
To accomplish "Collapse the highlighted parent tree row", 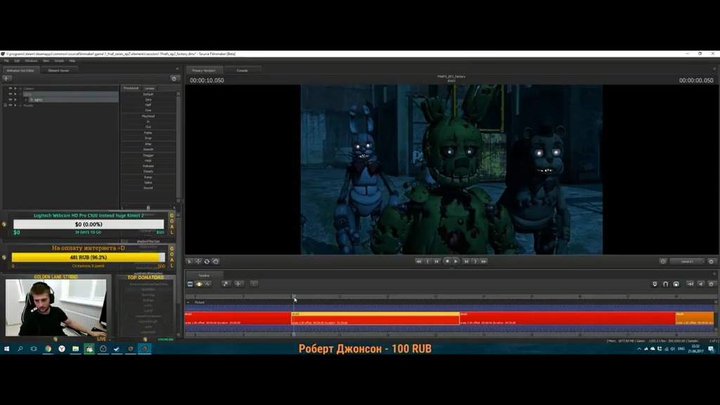I will pos(20,94).
